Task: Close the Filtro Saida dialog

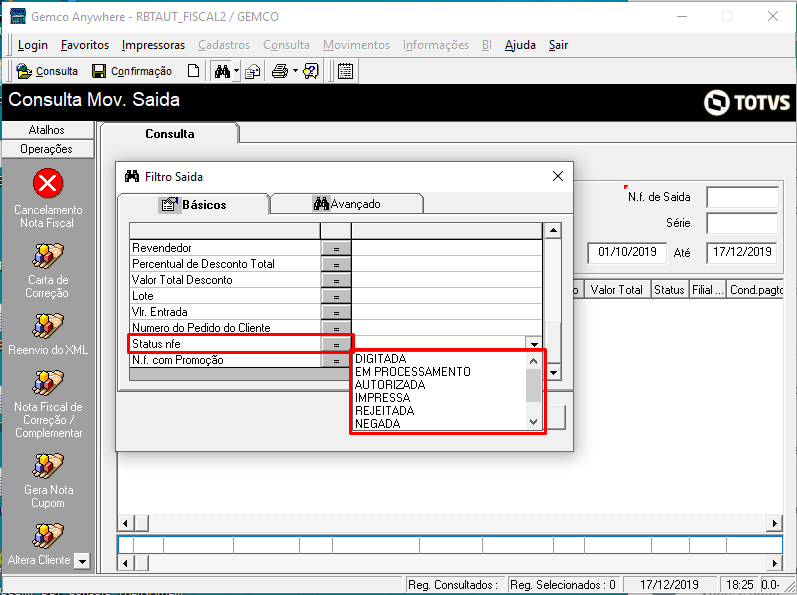Action: [558, 176]
